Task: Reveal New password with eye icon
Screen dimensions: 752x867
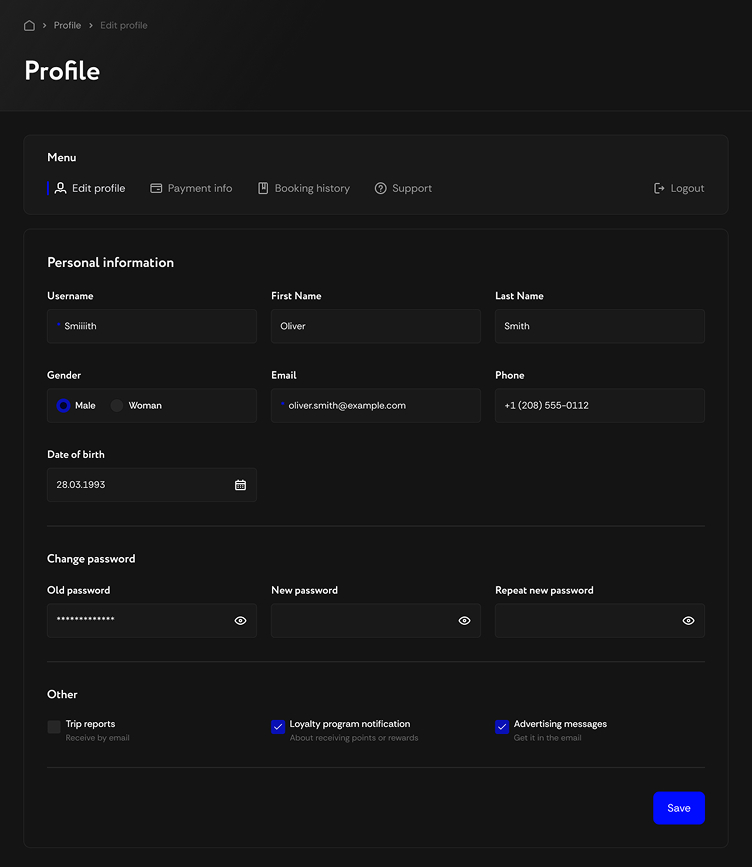Action: 464,621
